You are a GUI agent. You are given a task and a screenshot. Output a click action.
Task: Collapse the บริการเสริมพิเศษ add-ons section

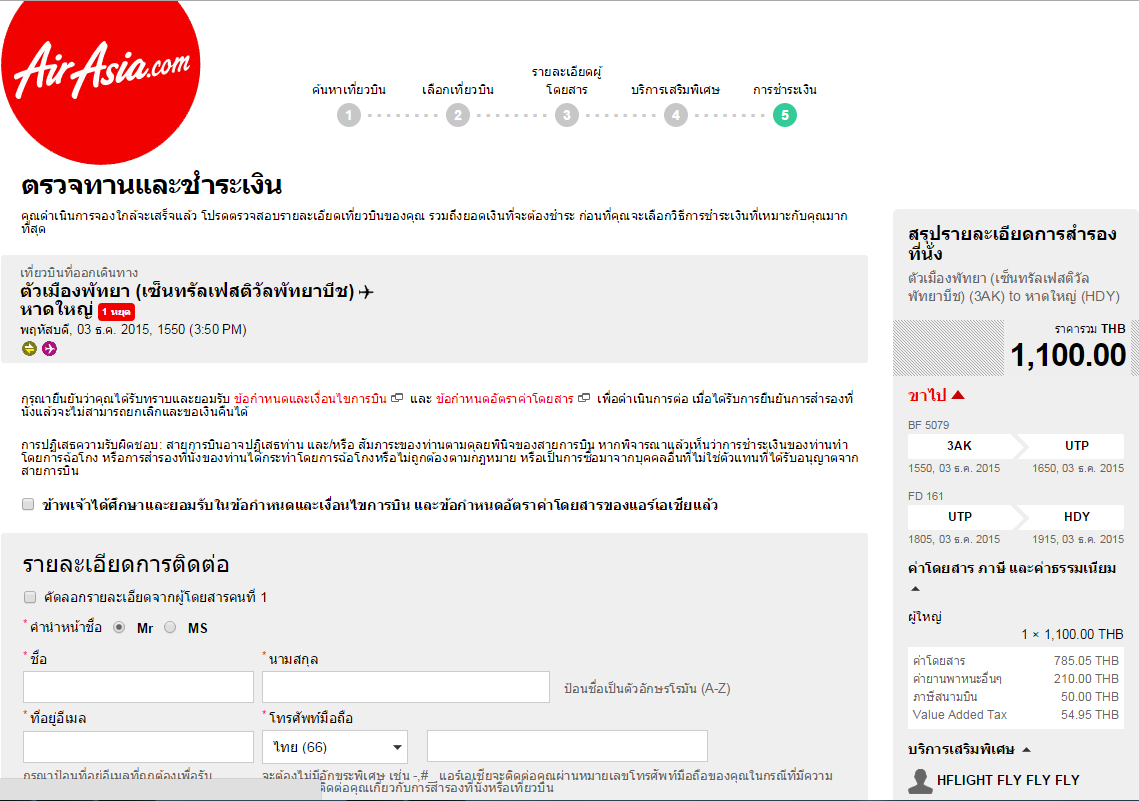1026,749
